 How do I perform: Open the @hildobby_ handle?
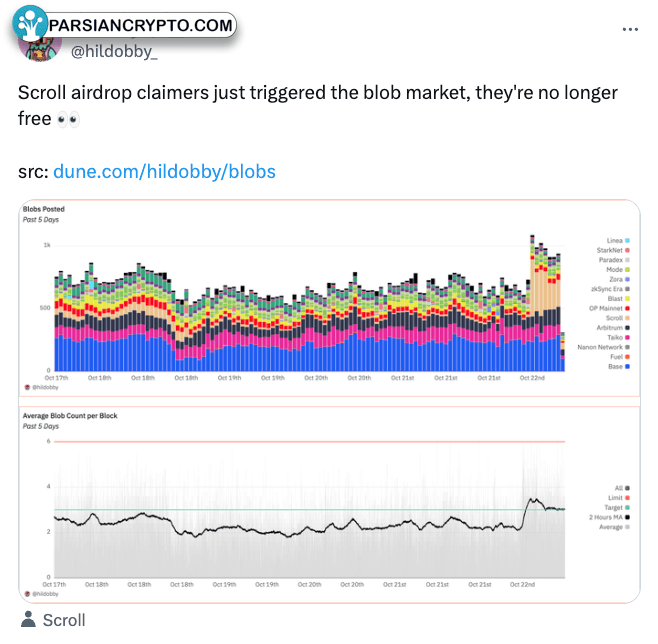(114, 52)
